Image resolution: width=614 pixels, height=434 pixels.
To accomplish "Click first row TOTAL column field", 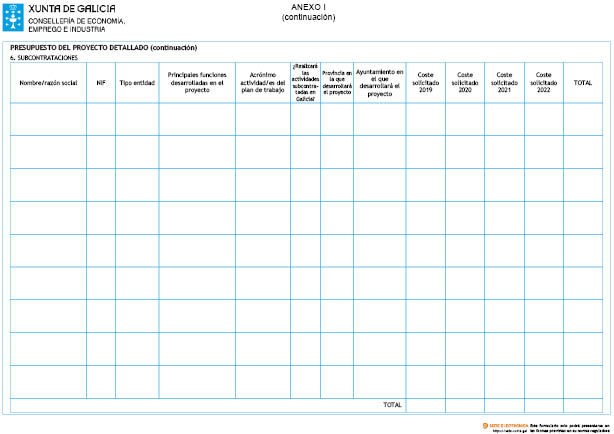I will pyautogui.click(x=583, y=119).
